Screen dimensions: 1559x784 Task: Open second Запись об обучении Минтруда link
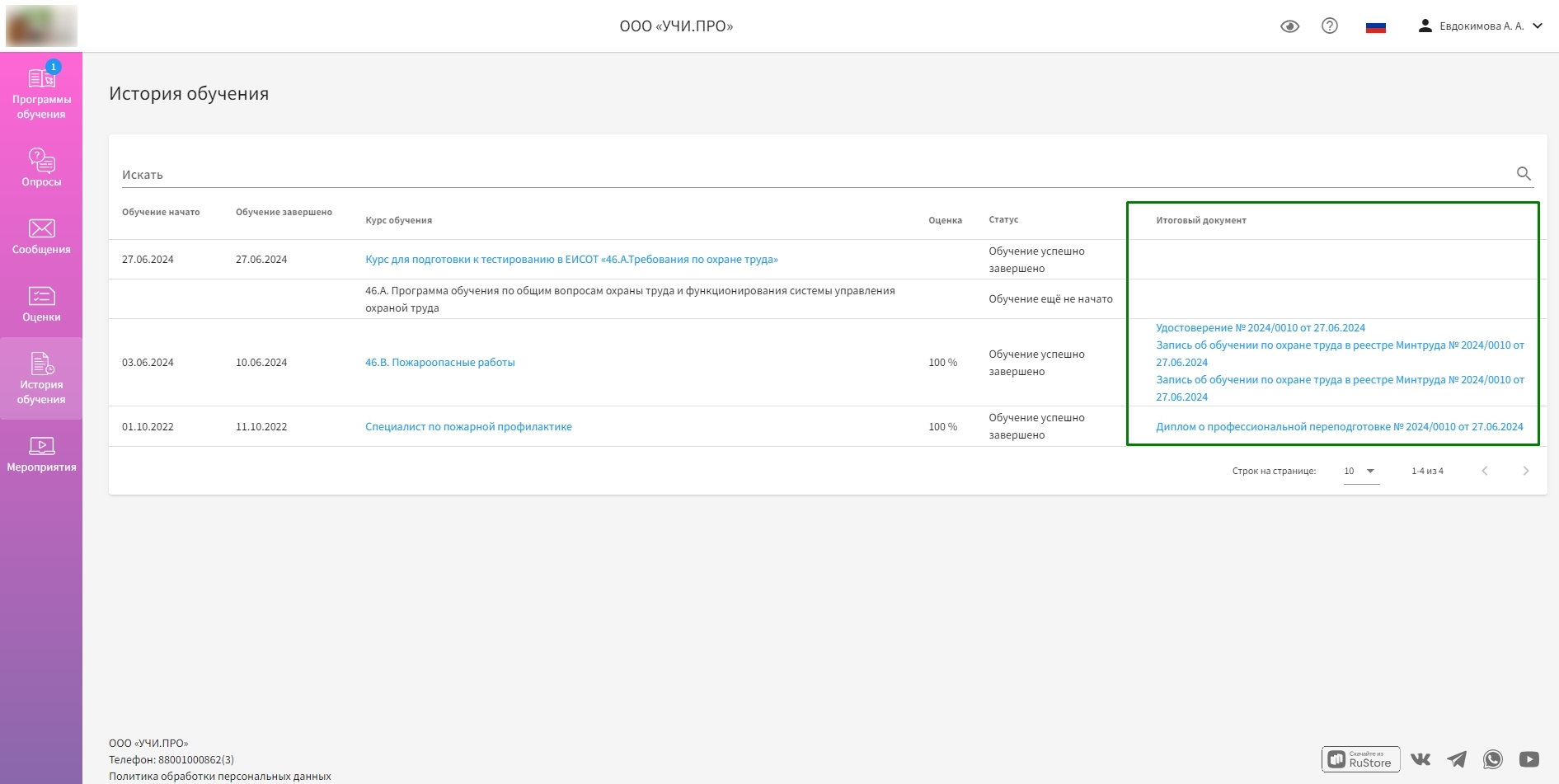point(1340,388)
